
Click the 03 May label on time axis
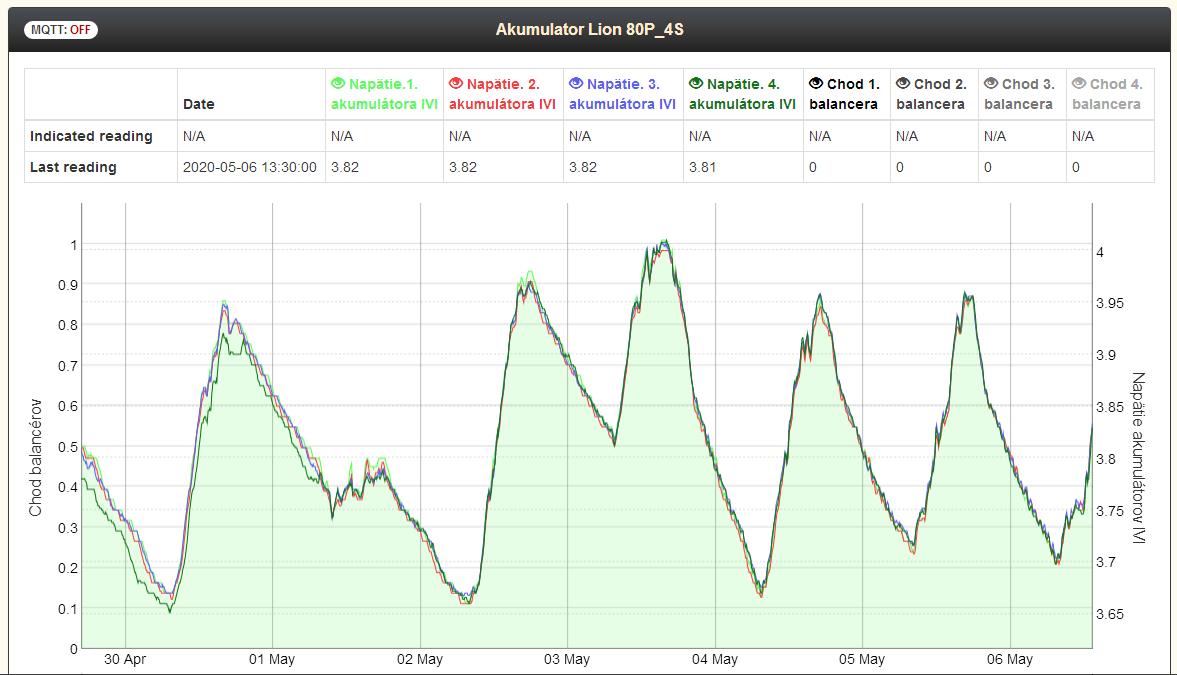[x=567, y=660]
